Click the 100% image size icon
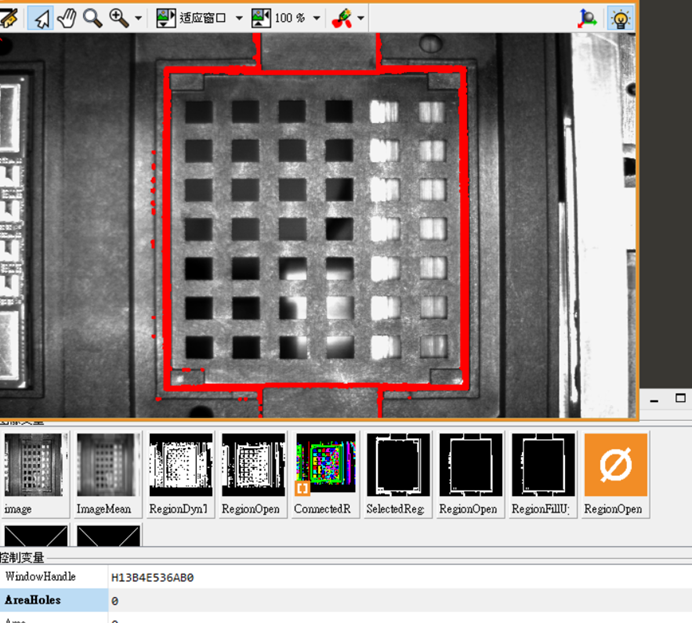Image resolution: width=692 pixels, height=623 pixels. pos(261,18)
